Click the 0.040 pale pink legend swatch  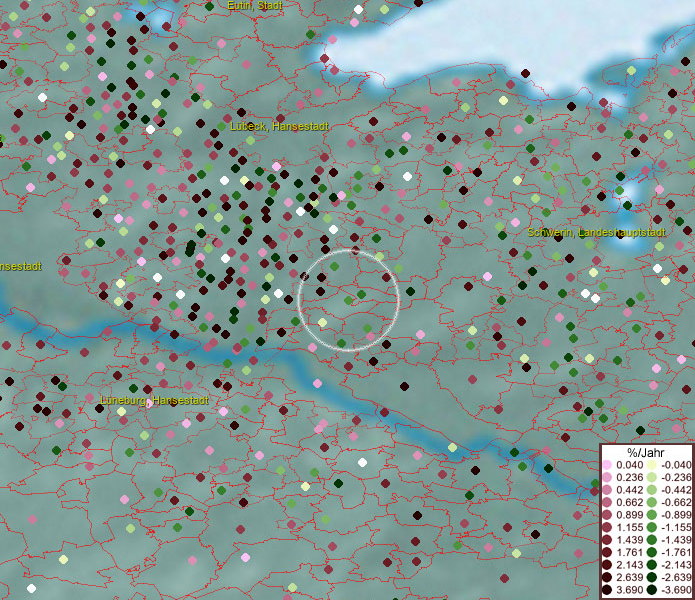[x=608, y=465]
